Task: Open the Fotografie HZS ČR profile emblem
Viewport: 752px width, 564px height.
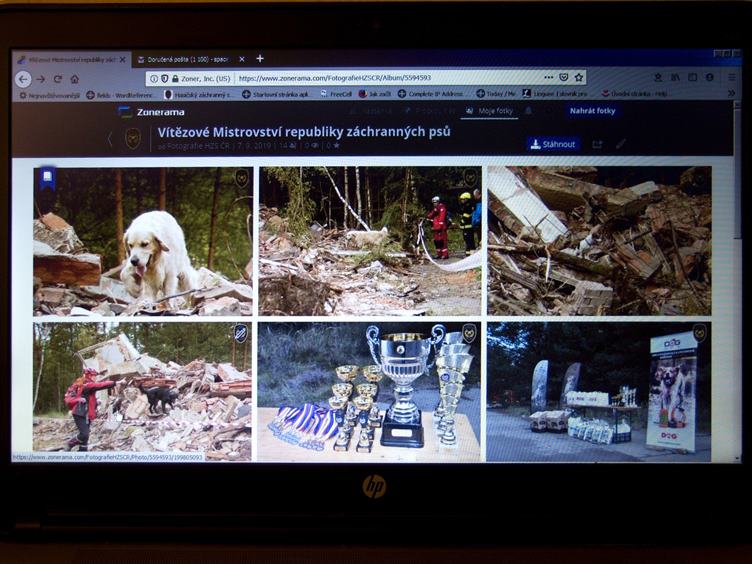Action: pyautogui.click(x=133, y=139)
